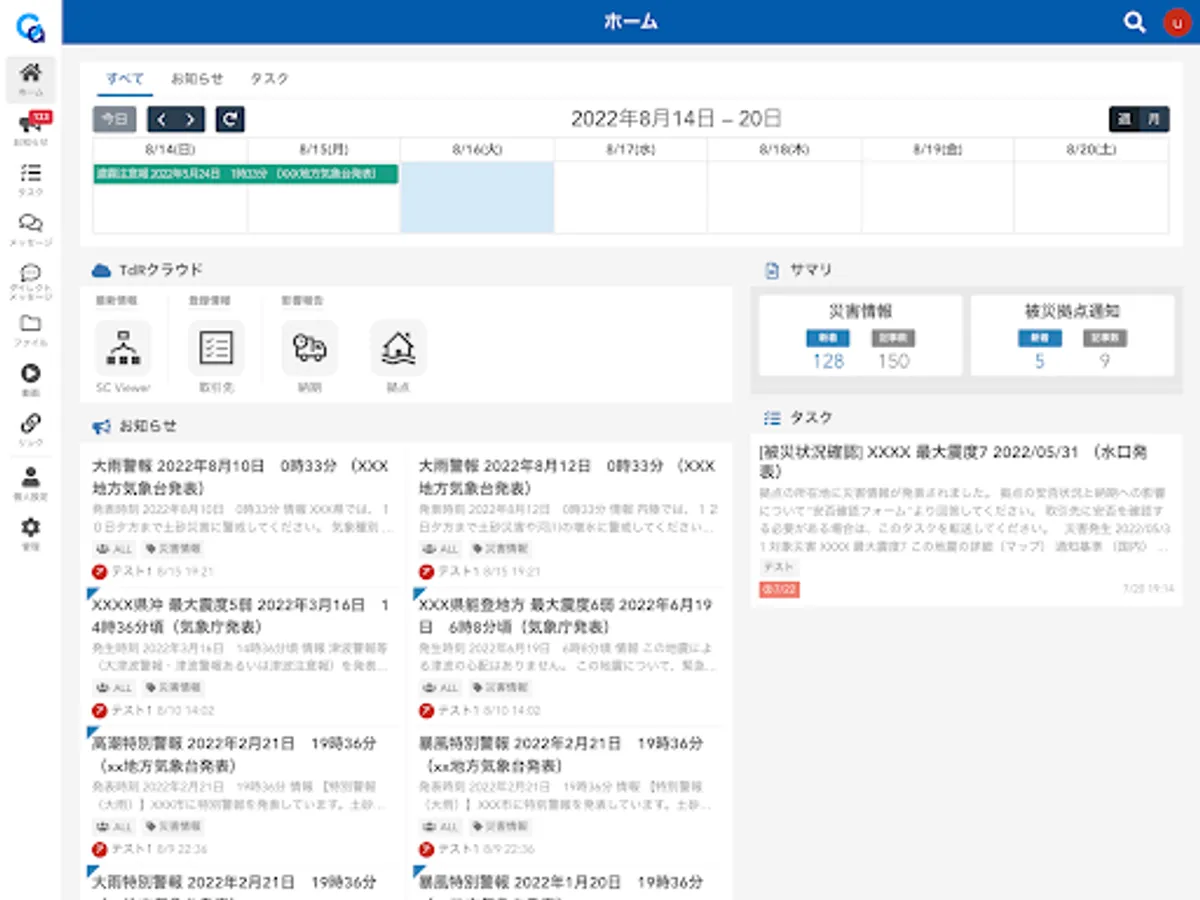
Task: Open Home in the left sidebar
Action: click(31, 78)
